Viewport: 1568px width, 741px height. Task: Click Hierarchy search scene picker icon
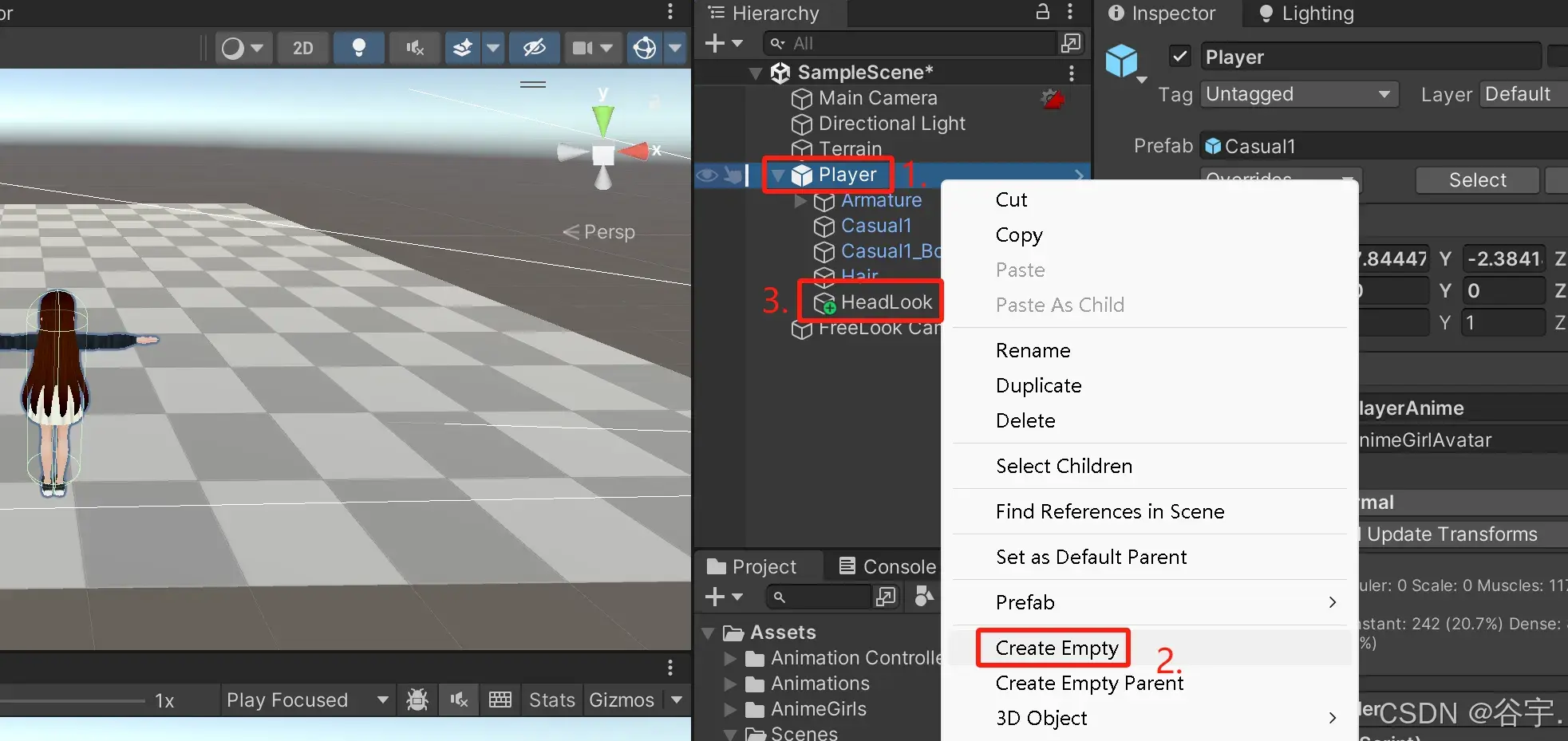point(1071,43)
